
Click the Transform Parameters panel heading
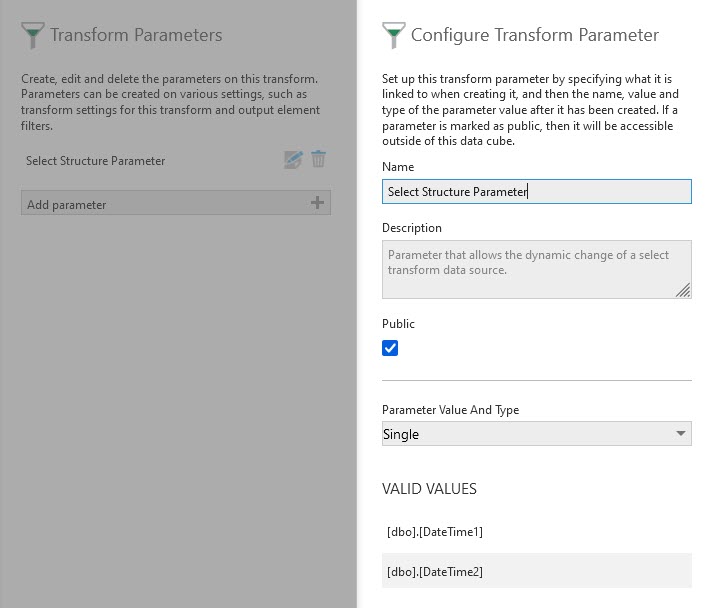point(136,36)
